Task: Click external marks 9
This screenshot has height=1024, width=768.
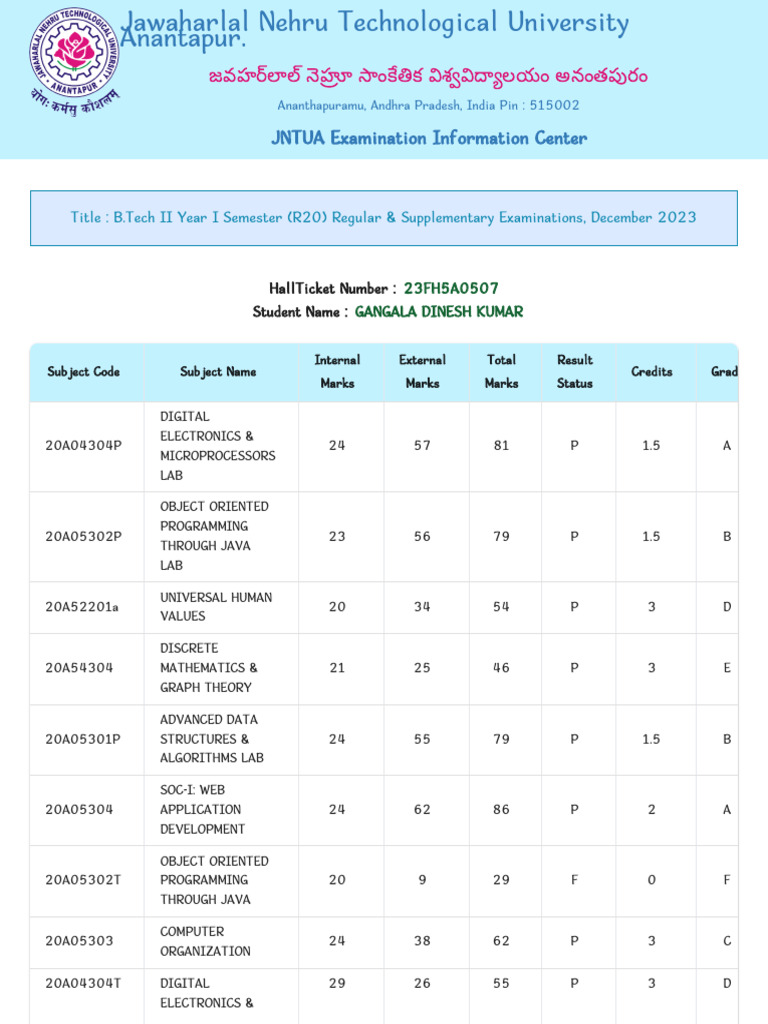Action: [423, 880]
